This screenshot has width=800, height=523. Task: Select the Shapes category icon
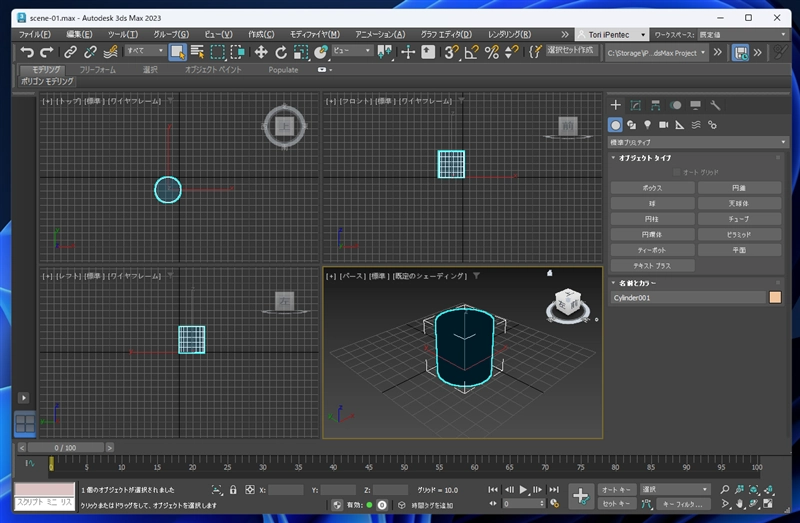click(632, 124)
